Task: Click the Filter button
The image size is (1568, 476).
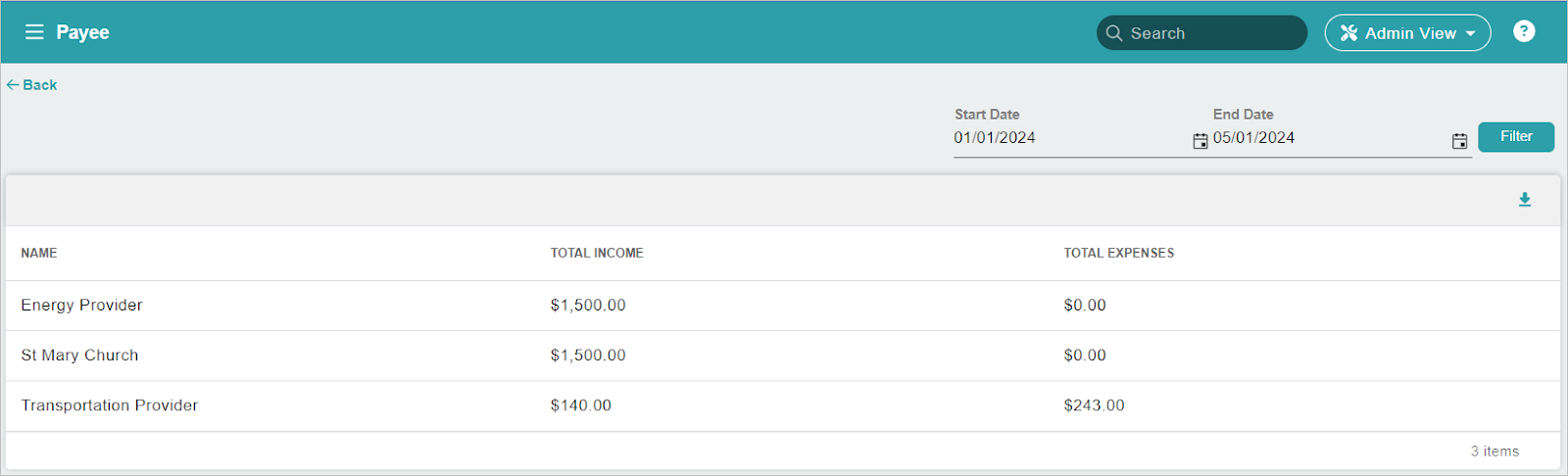Action: [1515, 137]
